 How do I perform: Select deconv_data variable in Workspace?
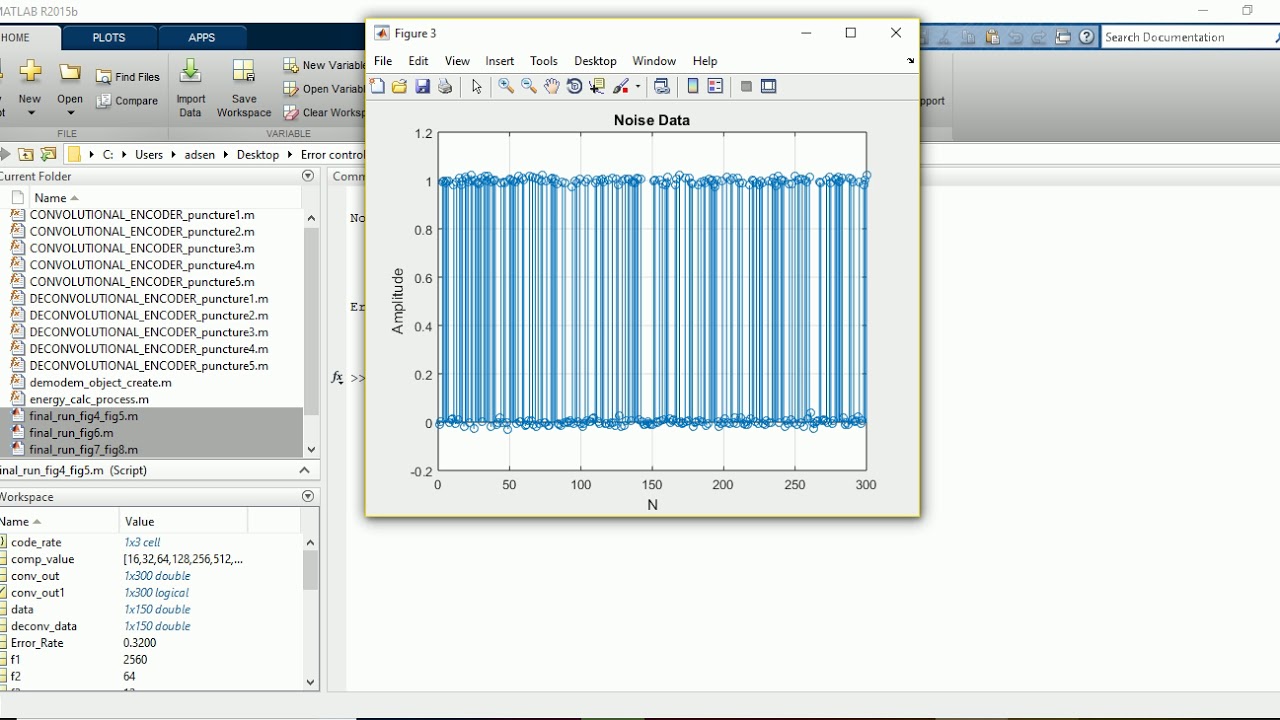tap(44, 626)
